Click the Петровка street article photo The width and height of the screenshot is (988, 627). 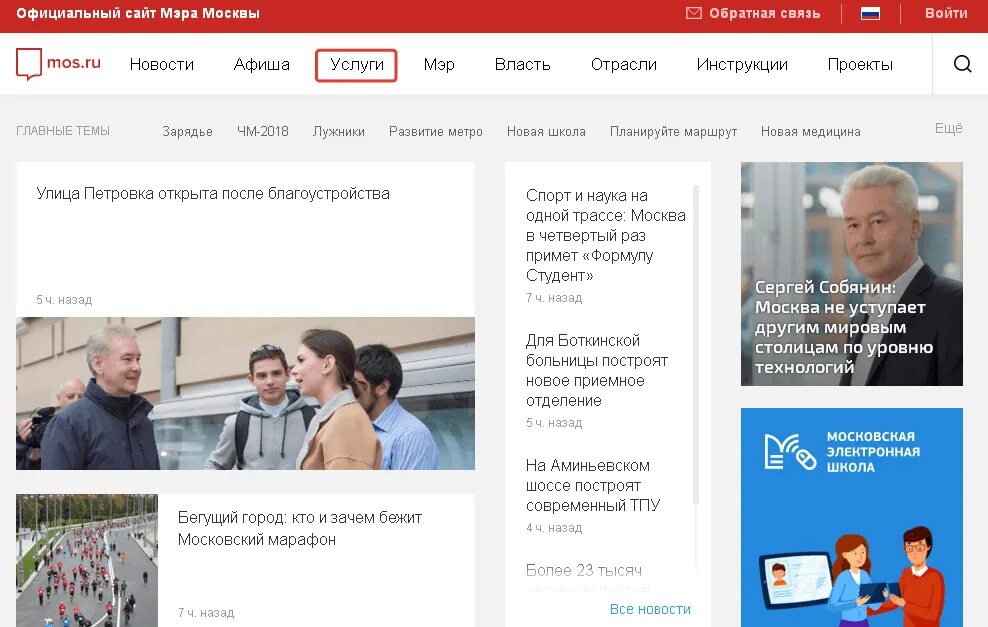click(x=245, y=393)
